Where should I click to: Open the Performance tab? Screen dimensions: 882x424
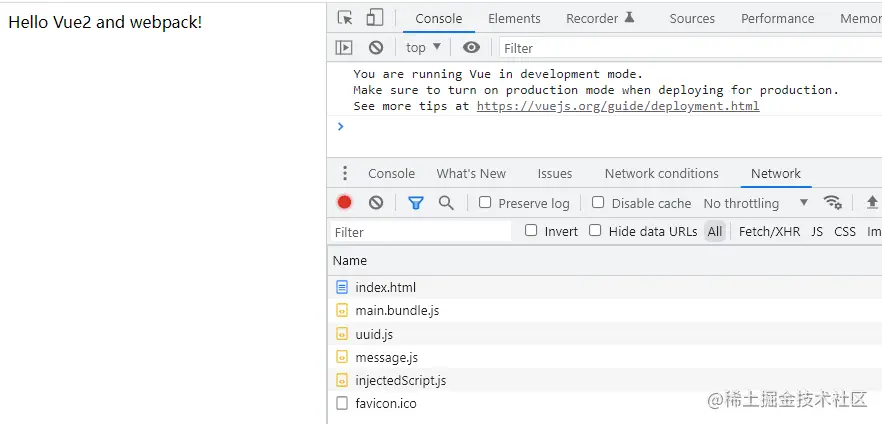777,19
